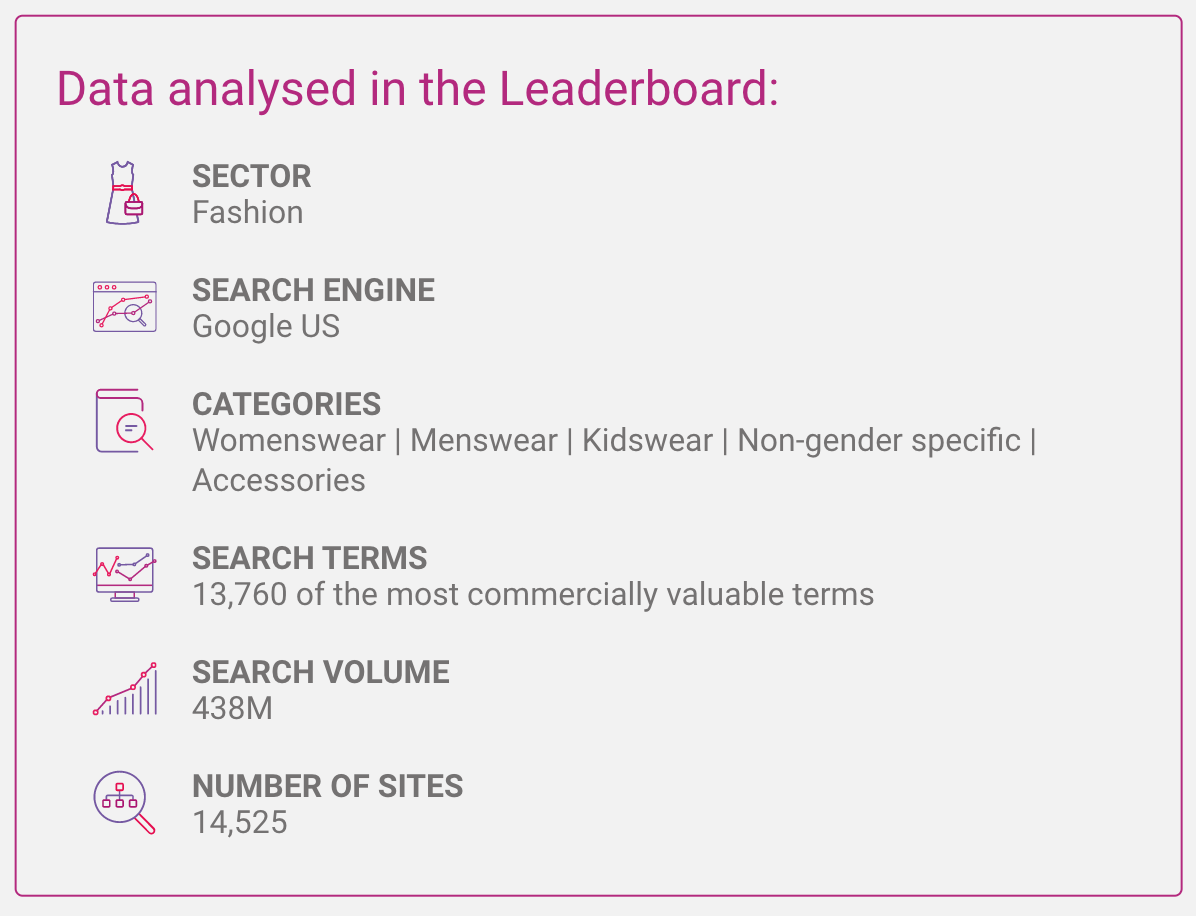Screen dimensions: 1196x916
Task: Click the Data analysed in the Leaderboard title
Action: [x=418, y=88]
